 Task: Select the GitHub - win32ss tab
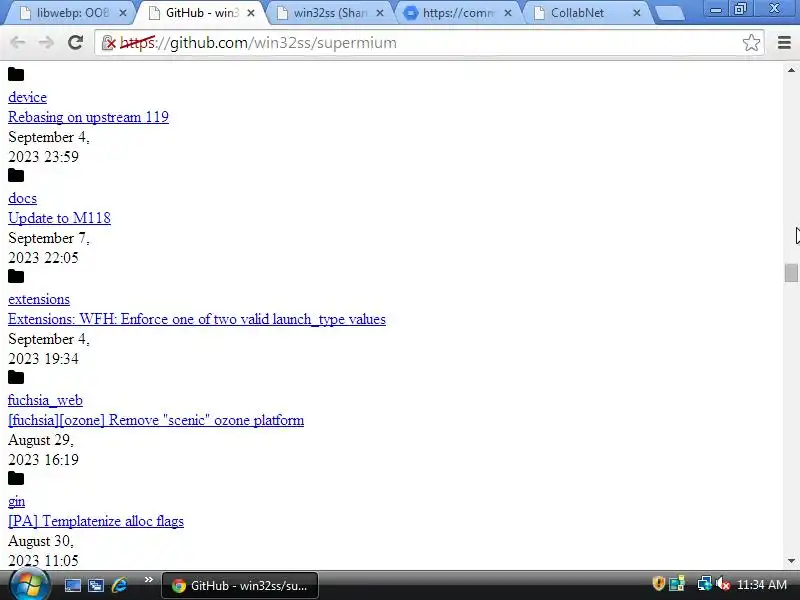pos(202,13)
